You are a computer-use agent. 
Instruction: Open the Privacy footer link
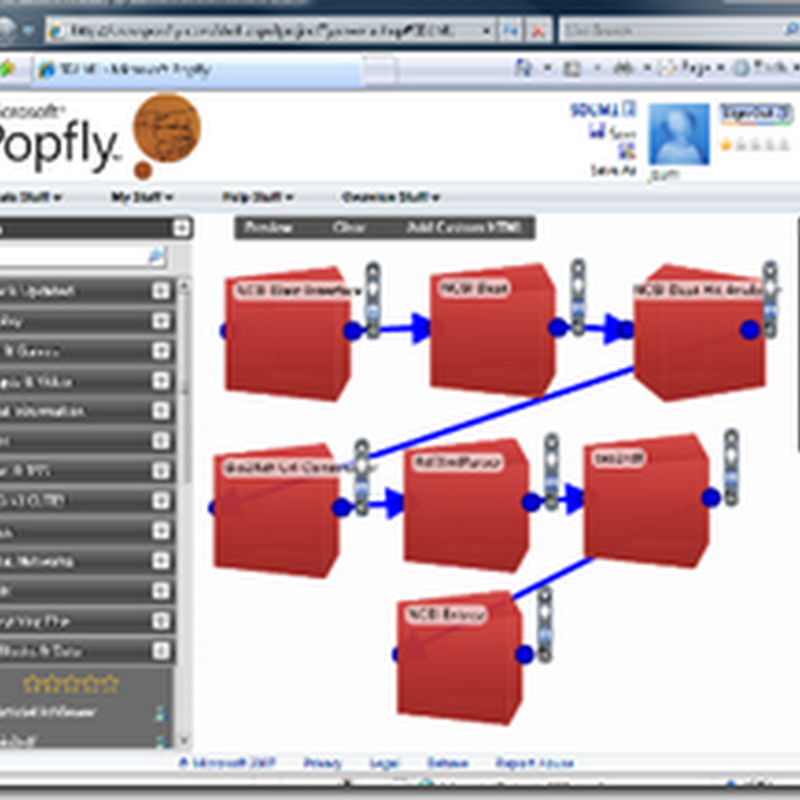pyautogui.click(x=322, y=763)
